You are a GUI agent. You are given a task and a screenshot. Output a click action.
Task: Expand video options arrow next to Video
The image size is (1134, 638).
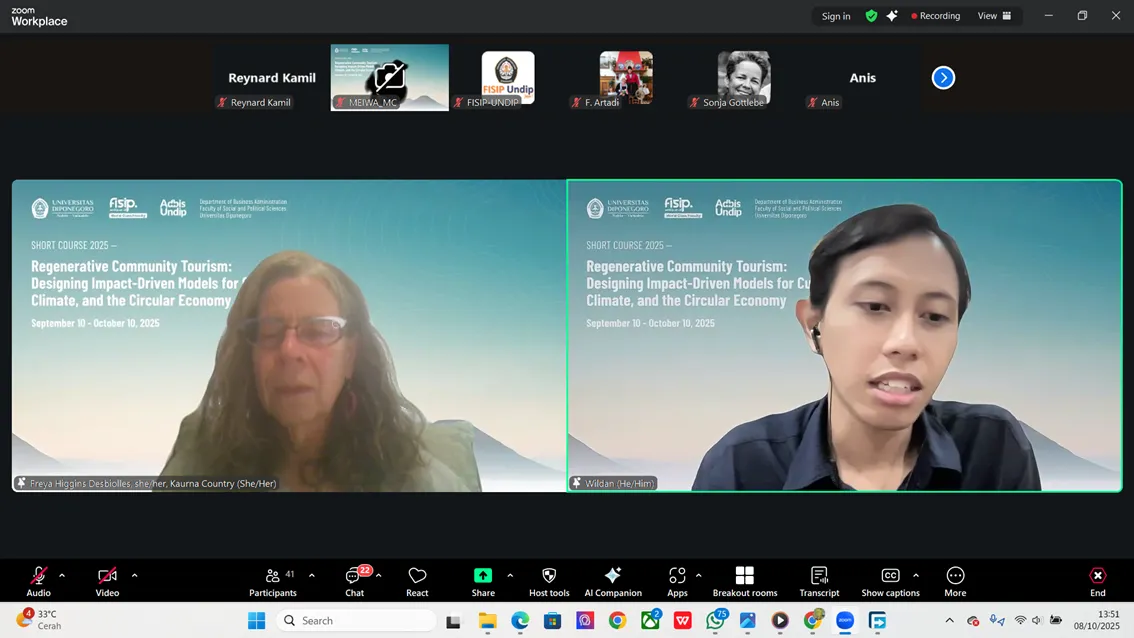coord(134,576)
